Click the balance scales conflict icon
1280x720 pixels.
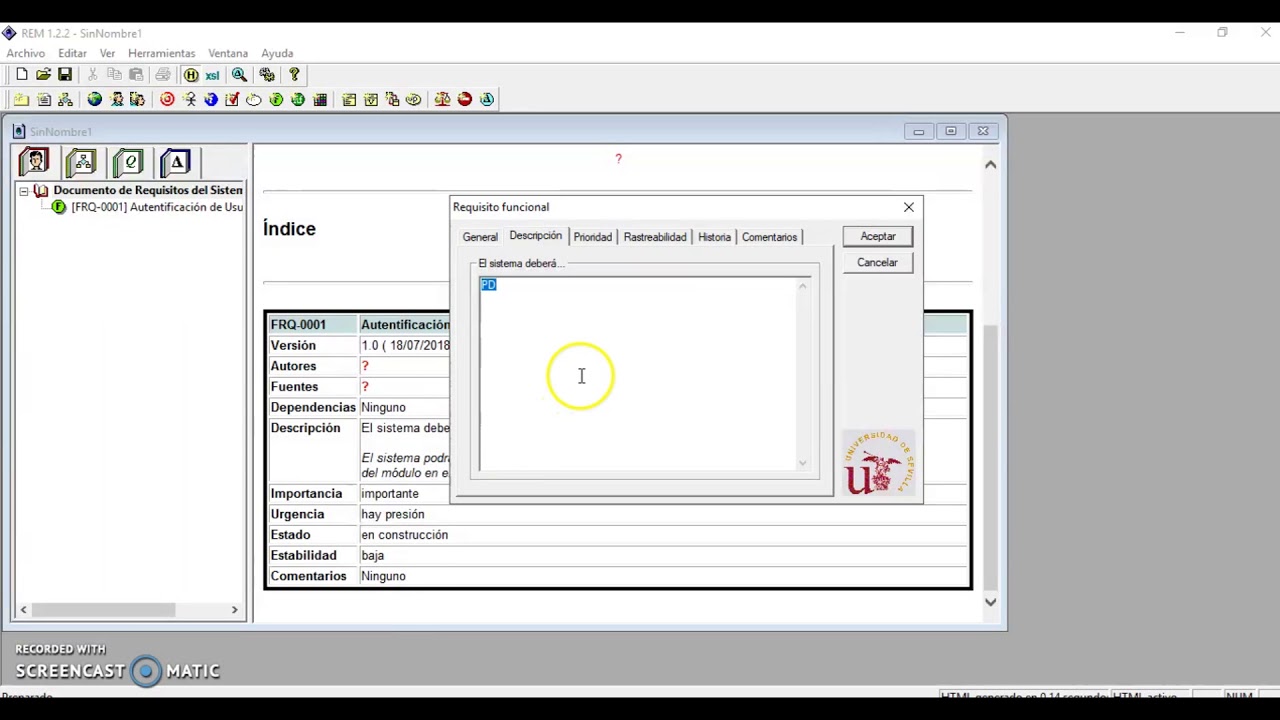pos(442,99)
